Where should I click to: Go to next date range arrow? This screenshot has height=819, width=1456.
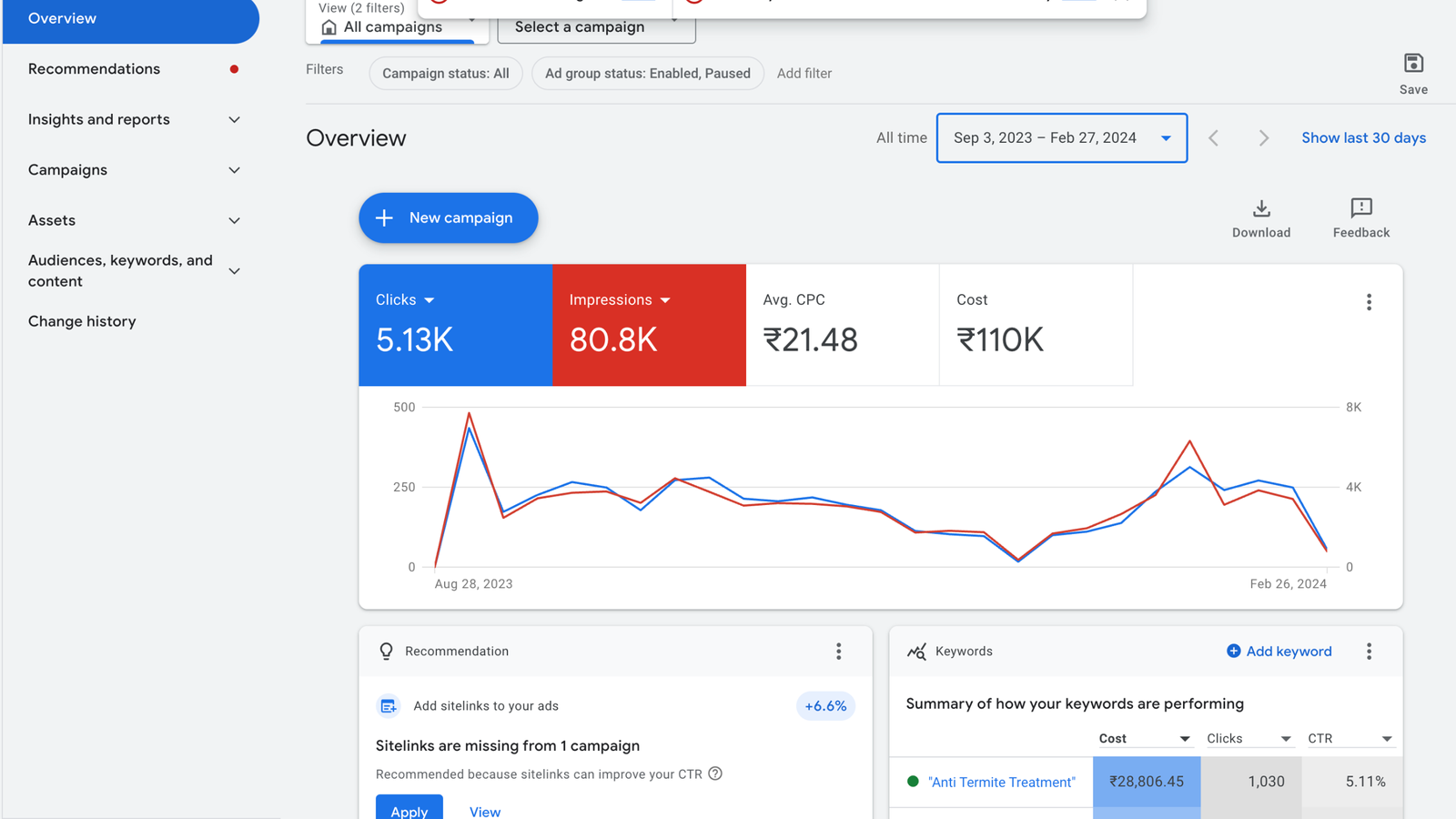[x=1263, y=138]
